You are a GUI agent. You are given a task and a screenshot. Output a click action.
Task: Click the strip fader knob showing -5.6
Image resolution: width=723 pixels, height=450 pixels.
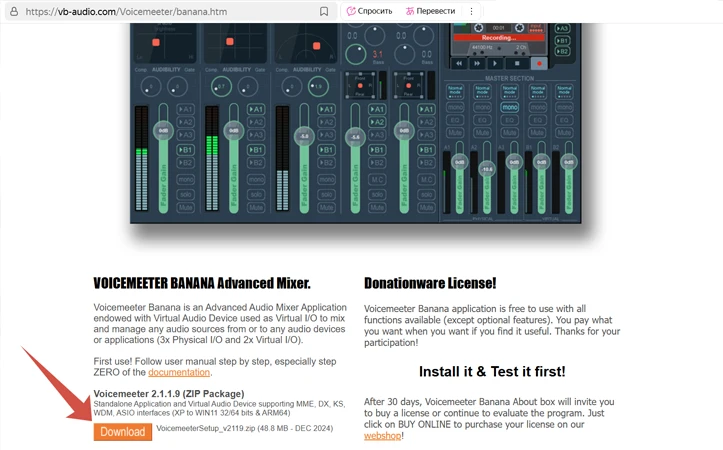click(355, 137)
